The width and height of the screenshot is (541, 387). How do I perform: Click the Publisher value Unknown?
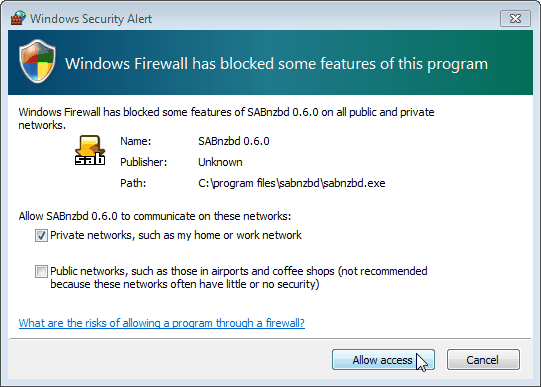coord(220,162)
